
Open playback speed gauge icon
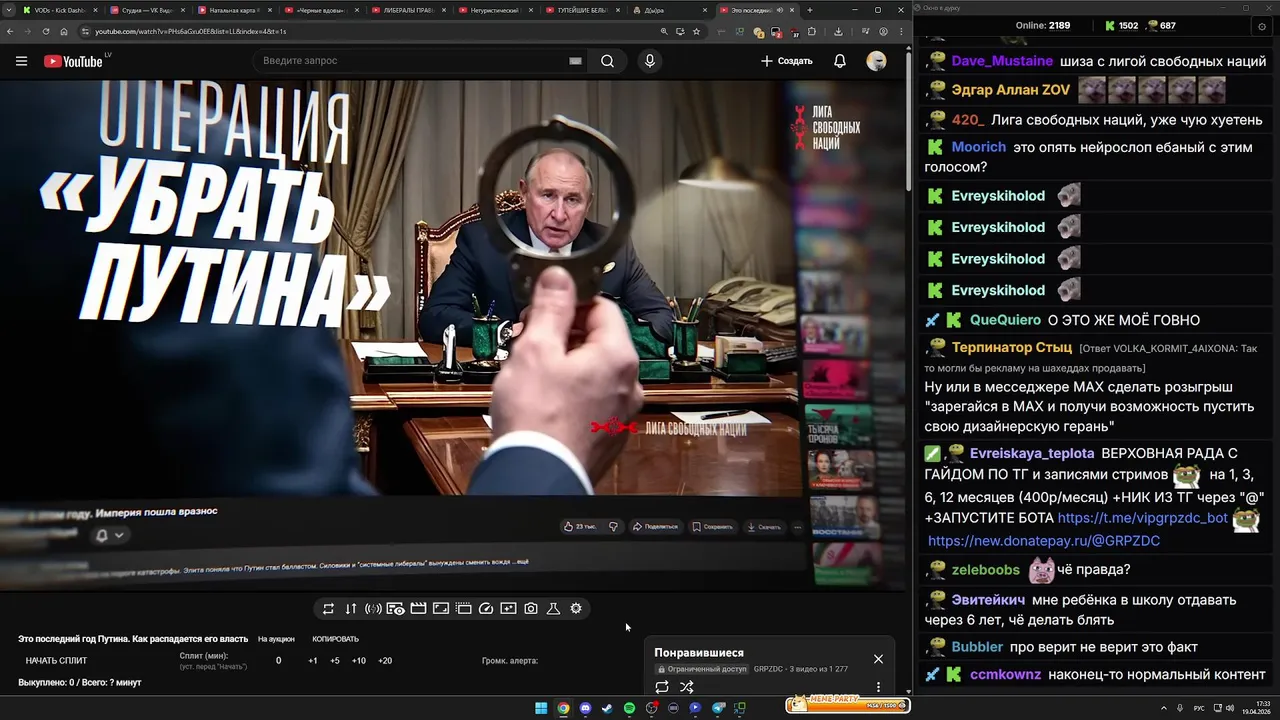coord(486,608)
